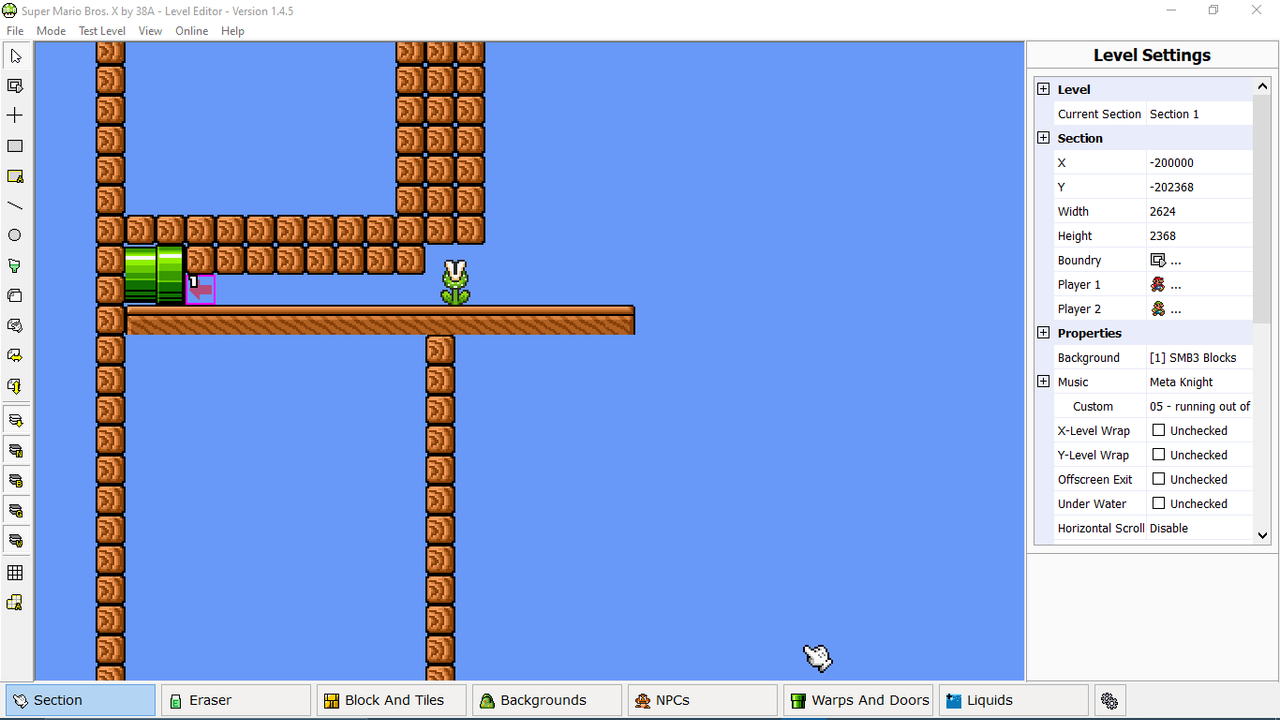Click the Player 2 Luigi icon
Image resolution: width=1280 pixels, height=720 pixels.
click(1158, 309)
